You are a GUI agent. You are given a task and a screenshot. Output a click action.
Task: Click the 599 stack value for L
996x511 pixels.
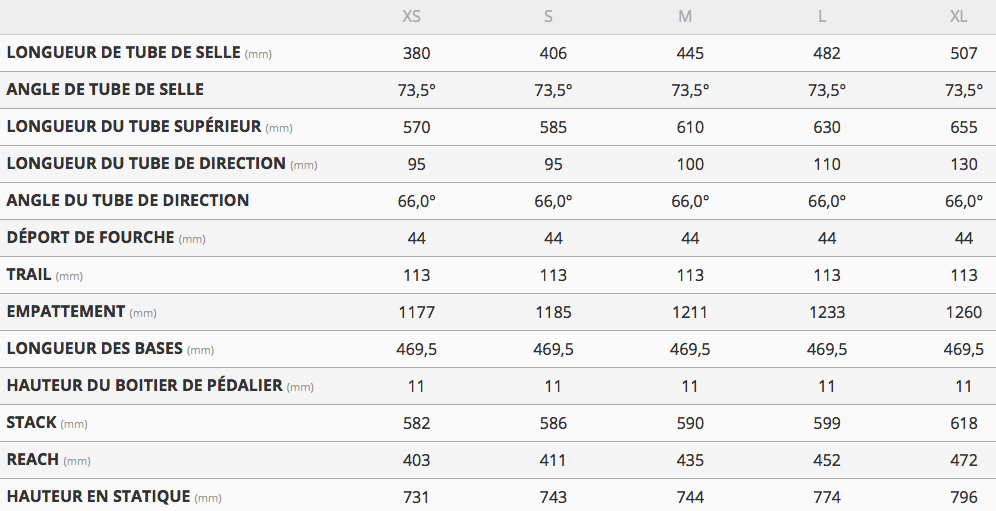[x=827, y=423]
